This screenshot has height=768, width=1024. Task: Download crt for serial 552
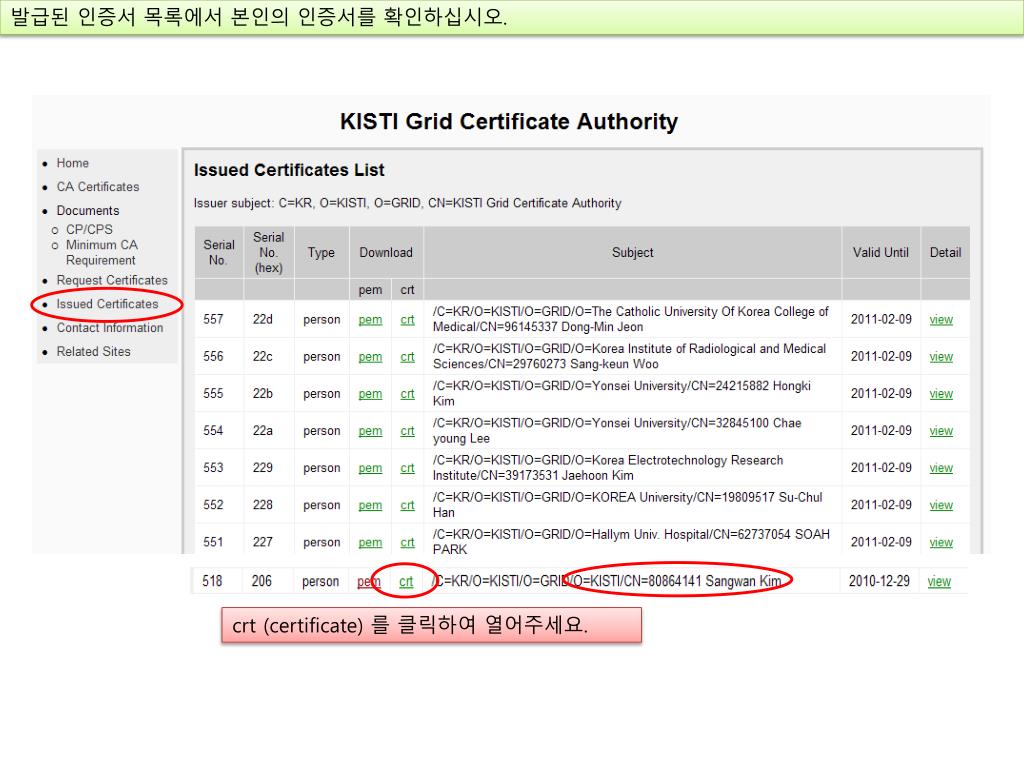408,505
